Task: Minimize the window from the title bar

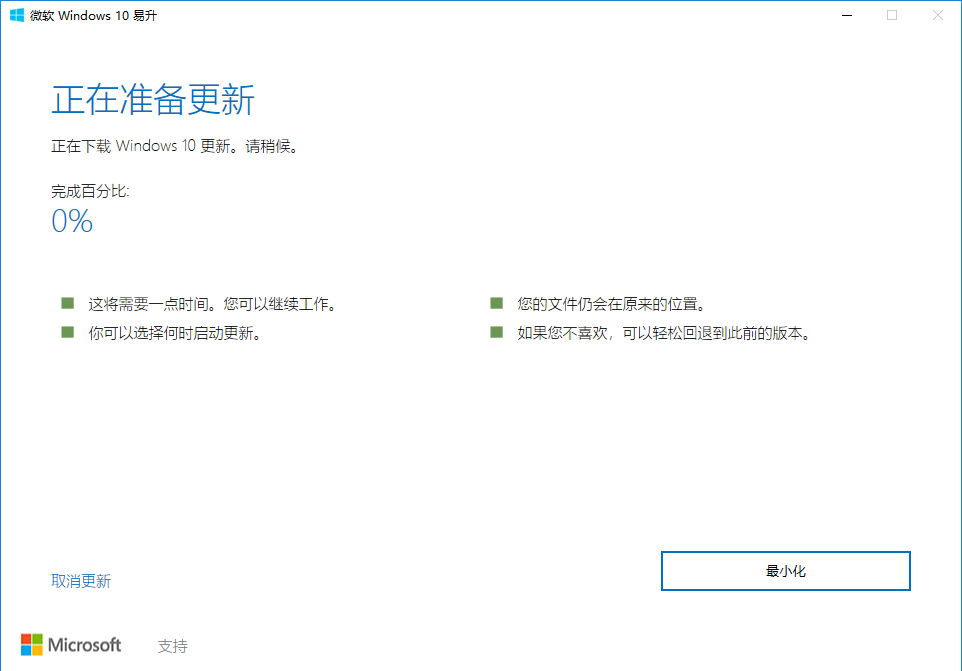Action: pos(847,15)
